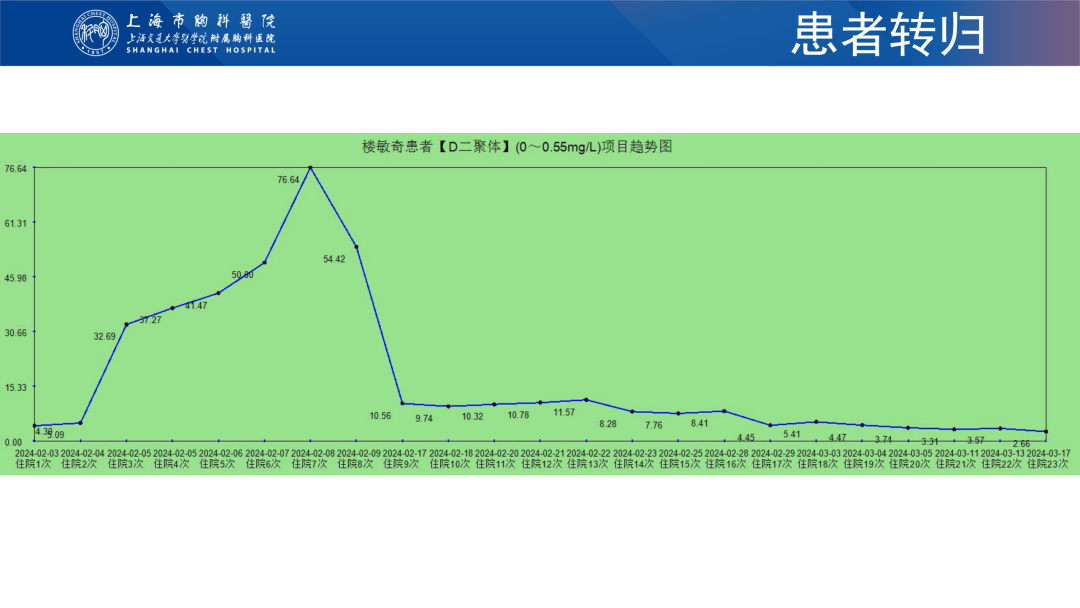
Task: Click y-axis label 0.00
Action: click(x=13, y=442)
